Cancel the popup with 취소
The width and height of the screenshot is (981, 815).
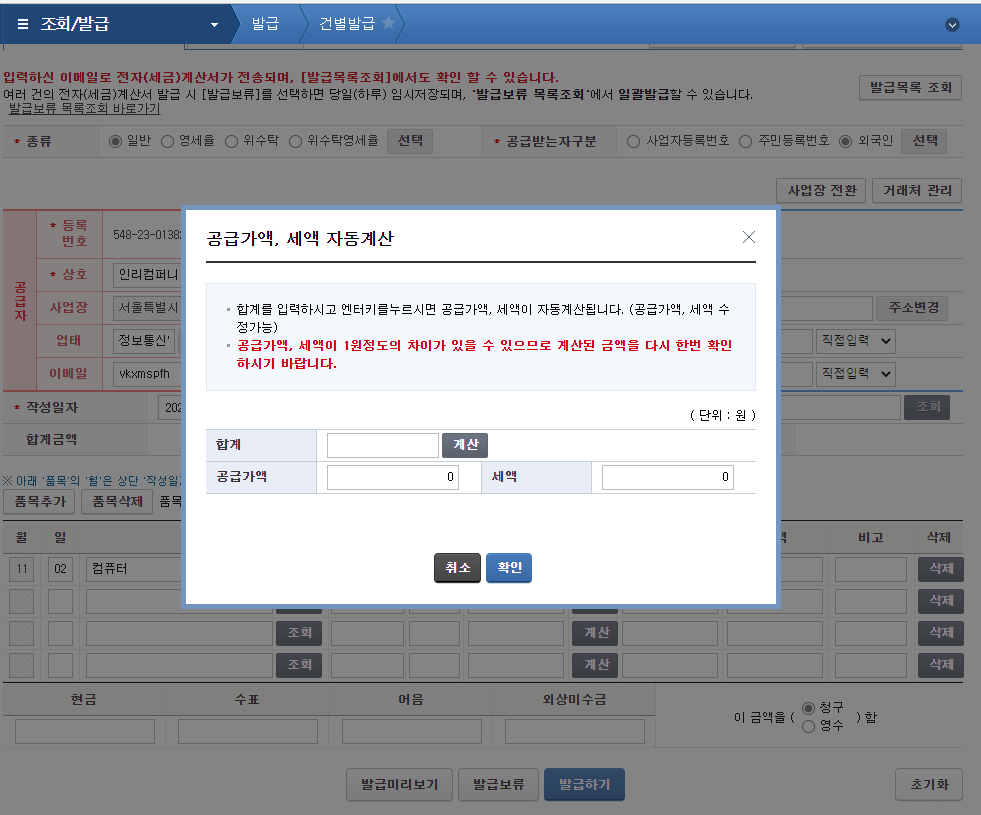457,567
